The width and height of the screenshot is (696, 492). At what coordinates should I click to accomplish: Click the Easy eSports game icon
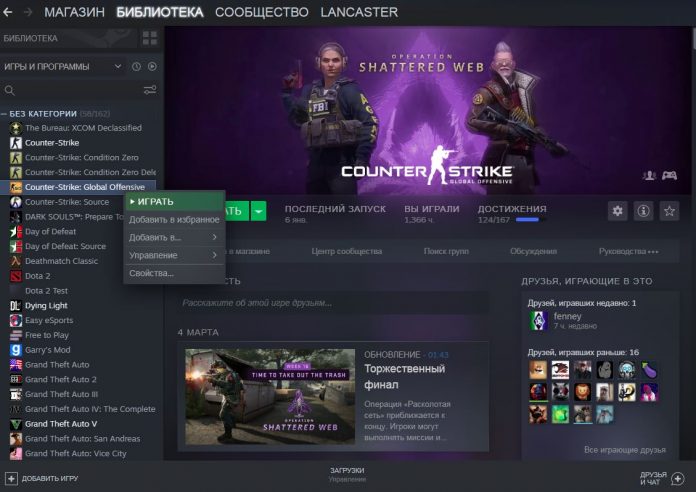pos(16,320)
